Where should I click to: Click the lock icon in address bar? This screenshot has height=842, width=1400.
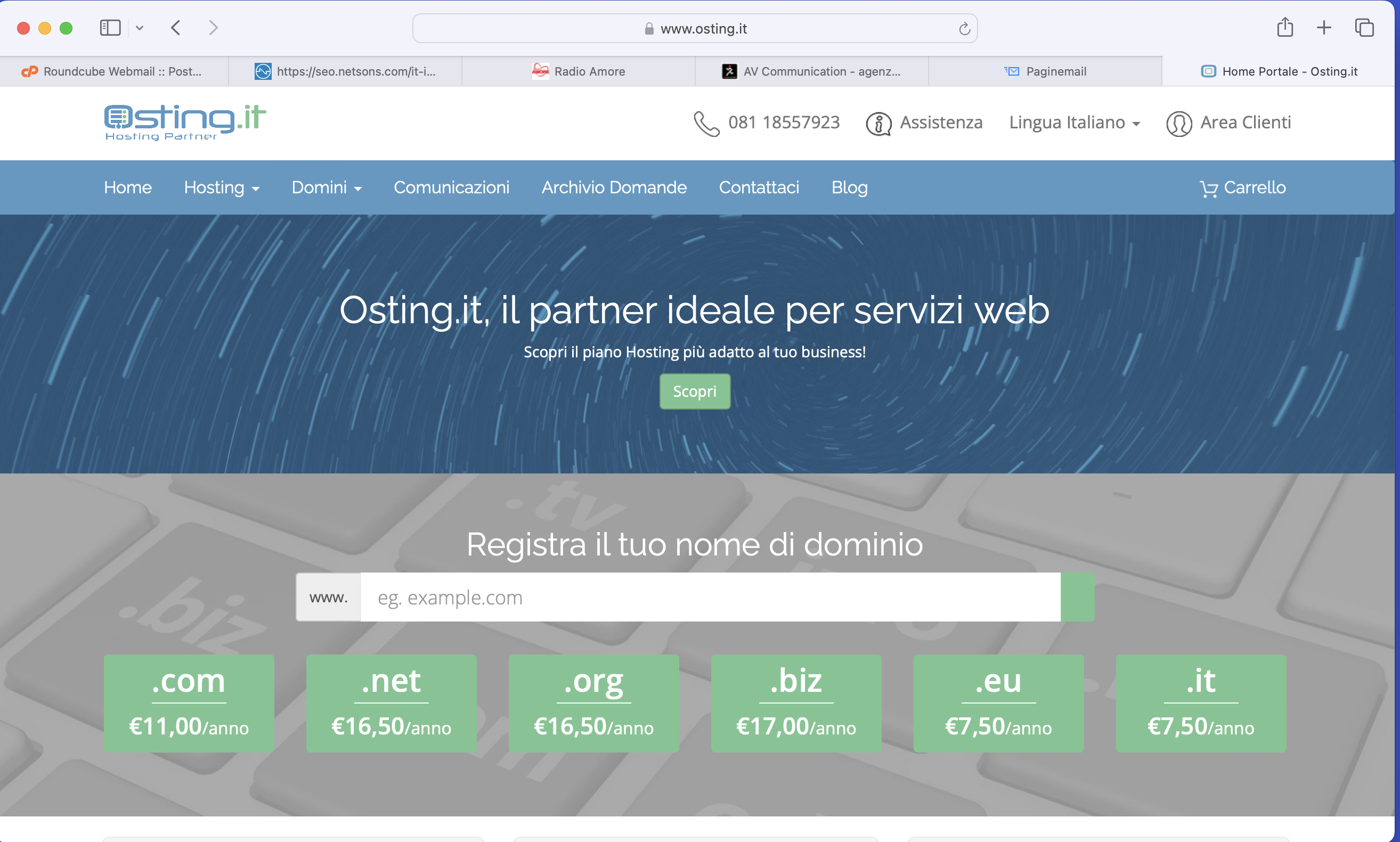[x=649, y=28]
